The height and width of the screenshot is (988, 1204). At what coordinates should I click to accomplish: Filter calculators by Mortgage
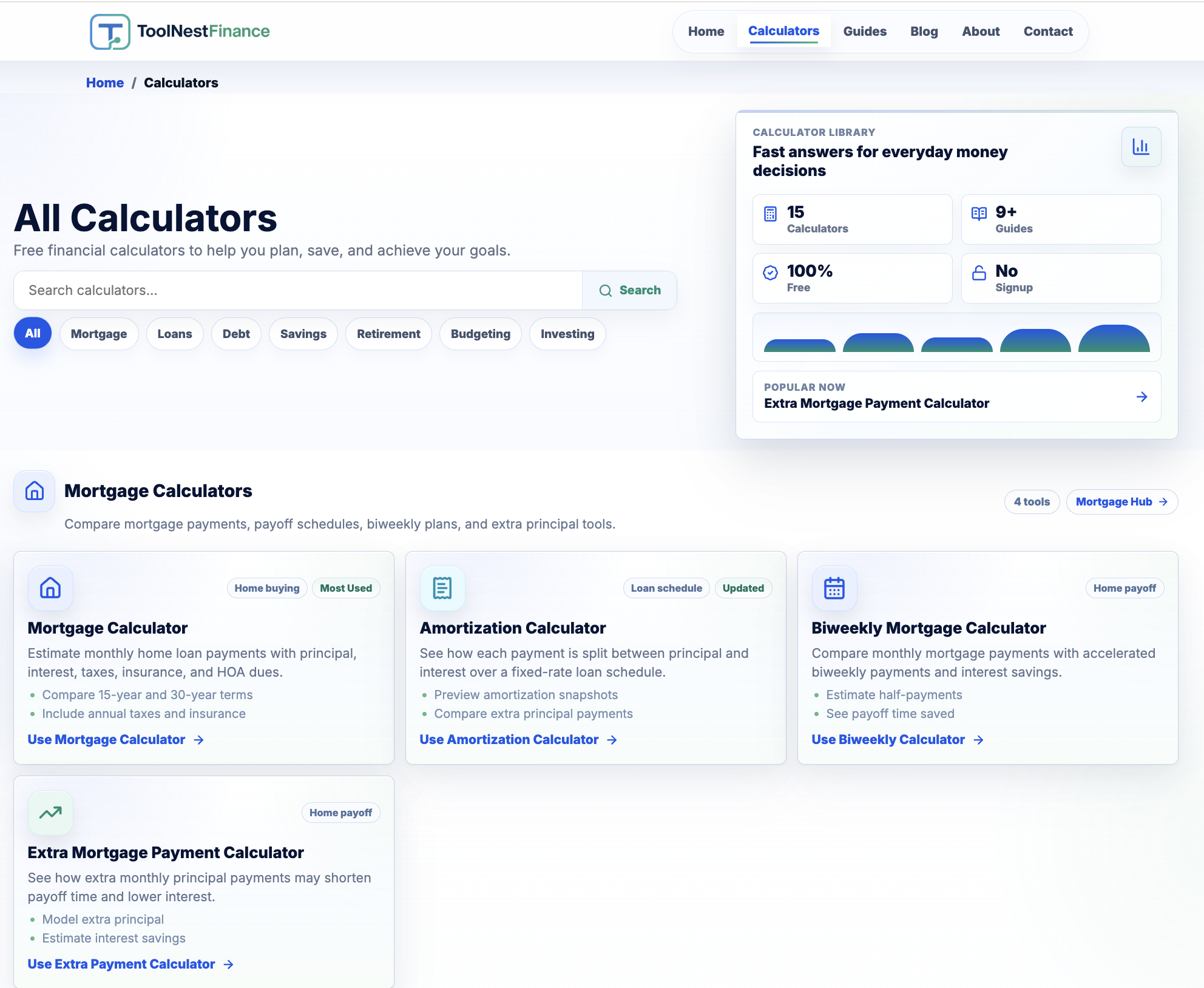[99, 334]
